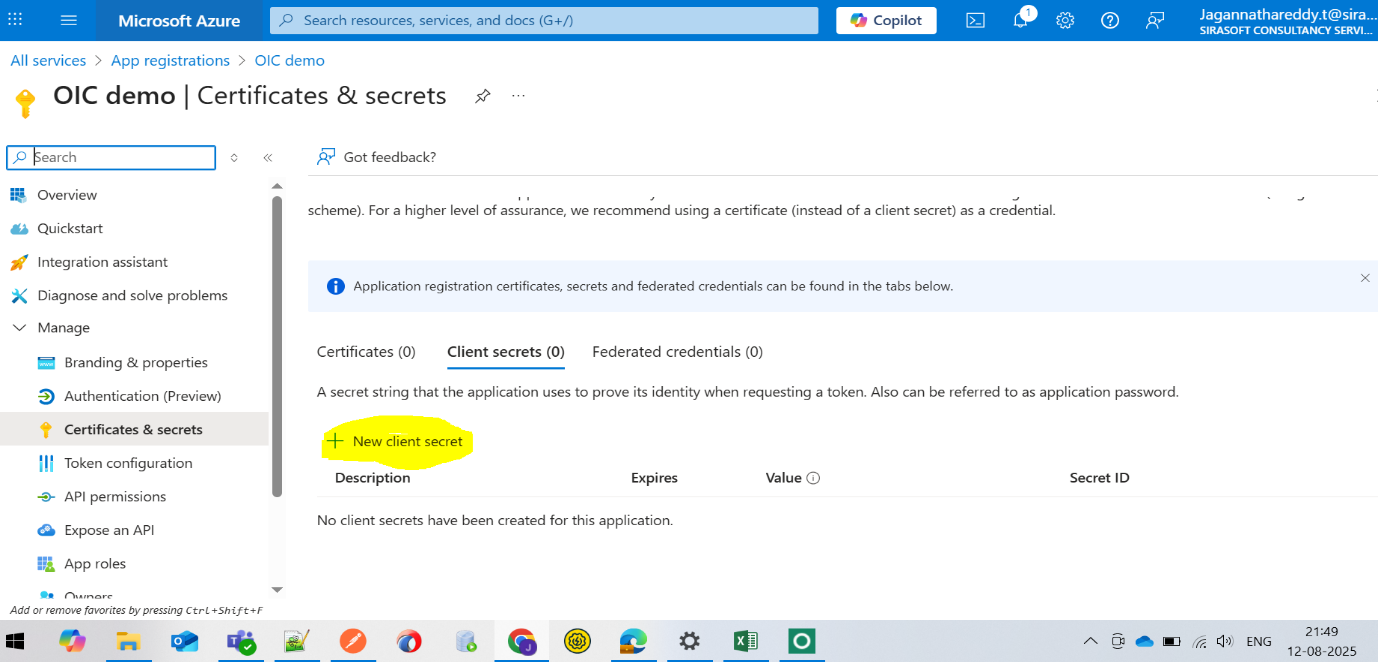Screen dimensions: 1378x662
Task: Open volume control in system tray
Action: (x=1225, y=641)
